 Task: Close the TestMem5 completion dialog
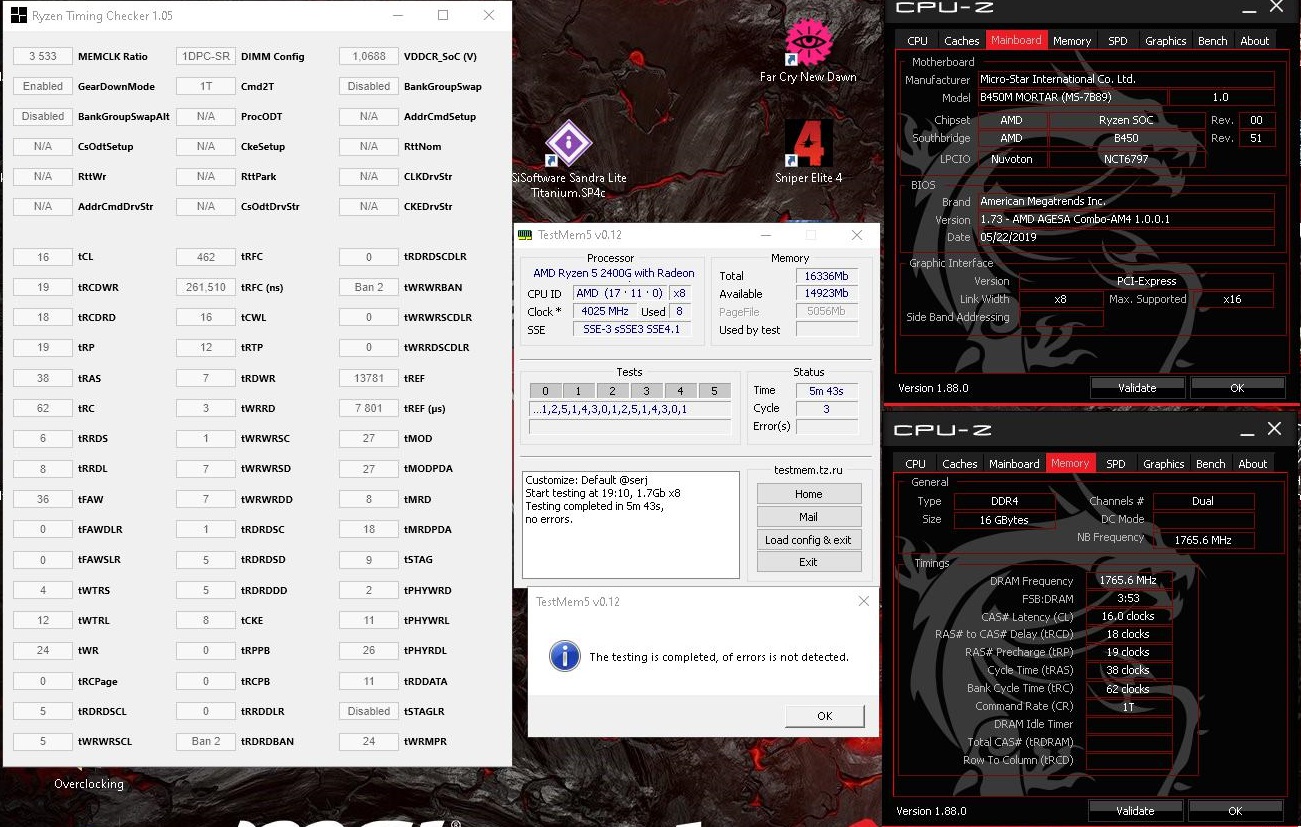click(863, 601)
